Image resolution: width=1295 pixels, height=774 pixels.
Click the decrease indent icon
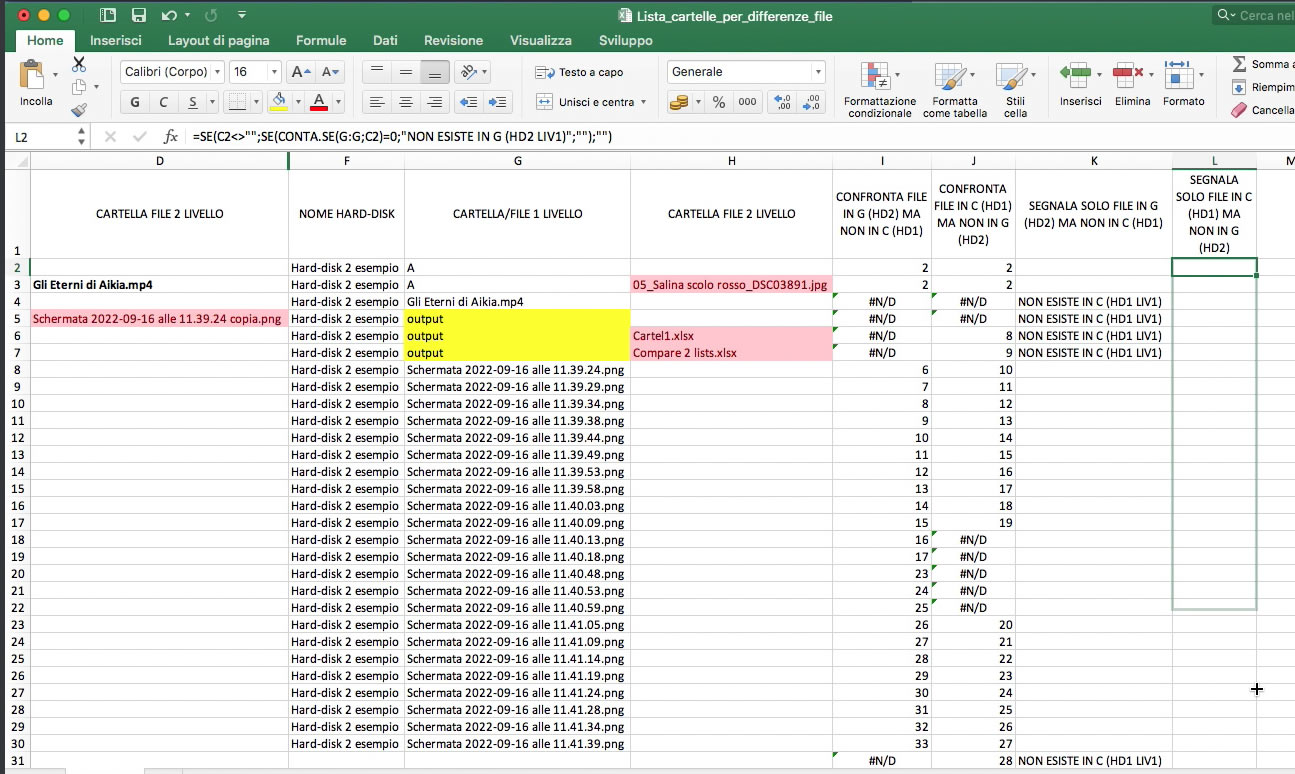[x=467, y=102]
